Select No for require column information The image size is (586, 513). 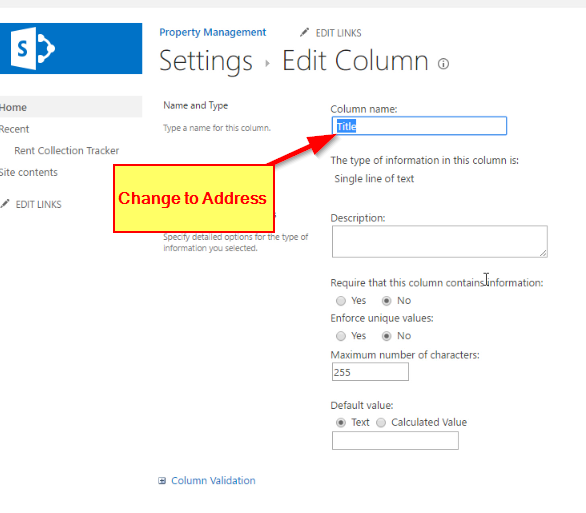(386, 300)
